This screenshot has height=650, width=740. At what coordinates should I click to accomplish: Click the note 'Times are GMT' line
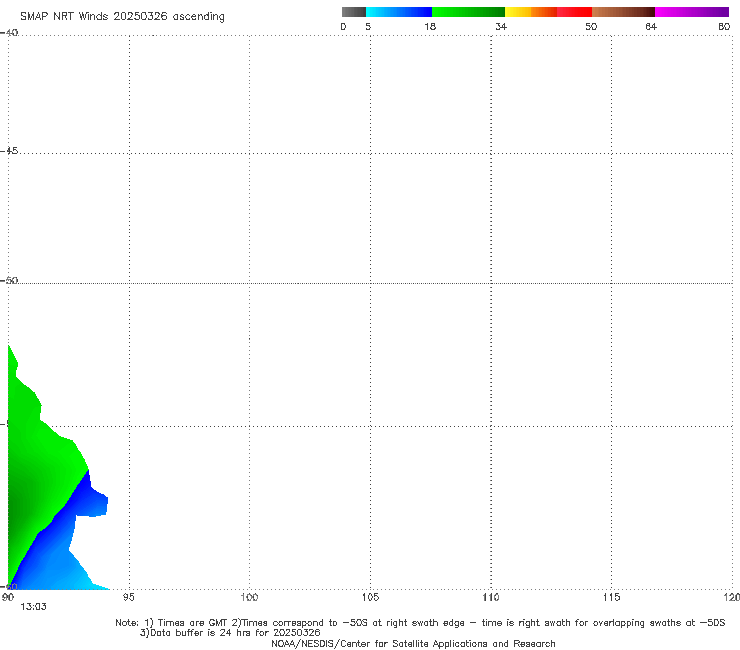(x=420, y=623)
